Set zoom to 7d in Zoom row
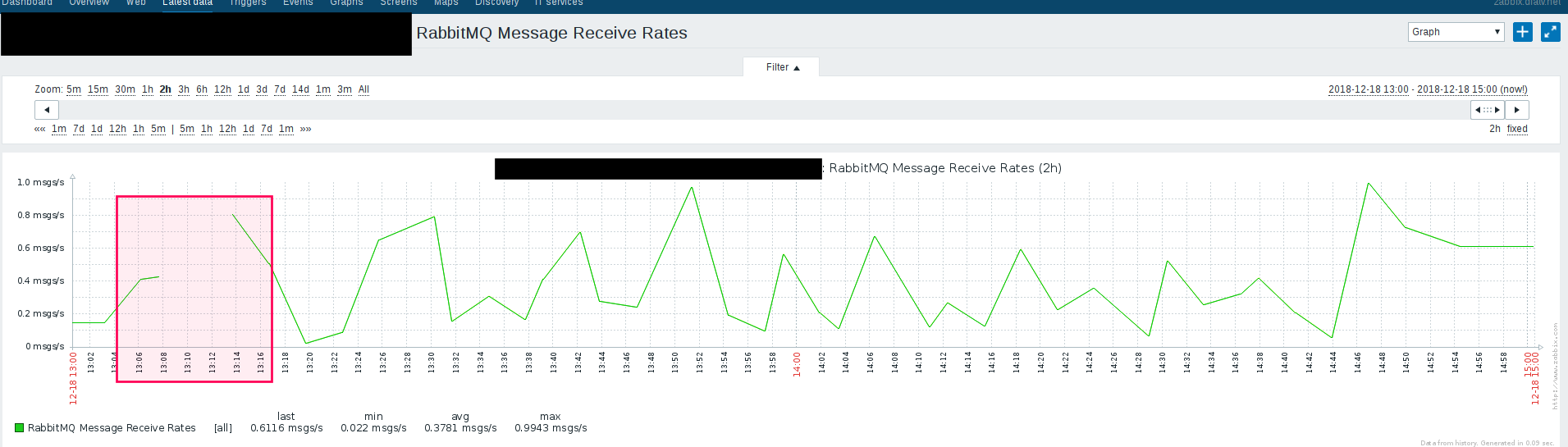This screenshot has width=1568, height=447. [x=280, y=89]
